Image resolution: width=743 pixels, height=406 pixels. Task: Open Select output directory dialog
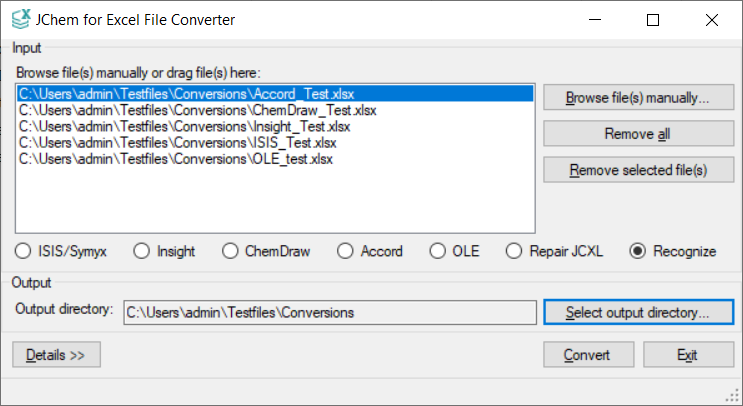638,312
